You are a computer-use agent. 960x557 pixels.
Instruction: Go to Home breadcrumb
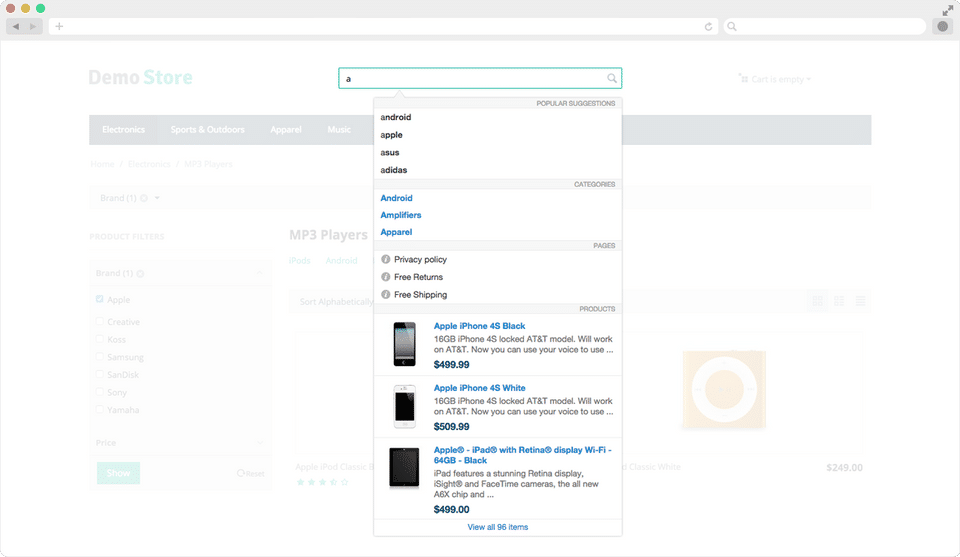tap(102, 164)
